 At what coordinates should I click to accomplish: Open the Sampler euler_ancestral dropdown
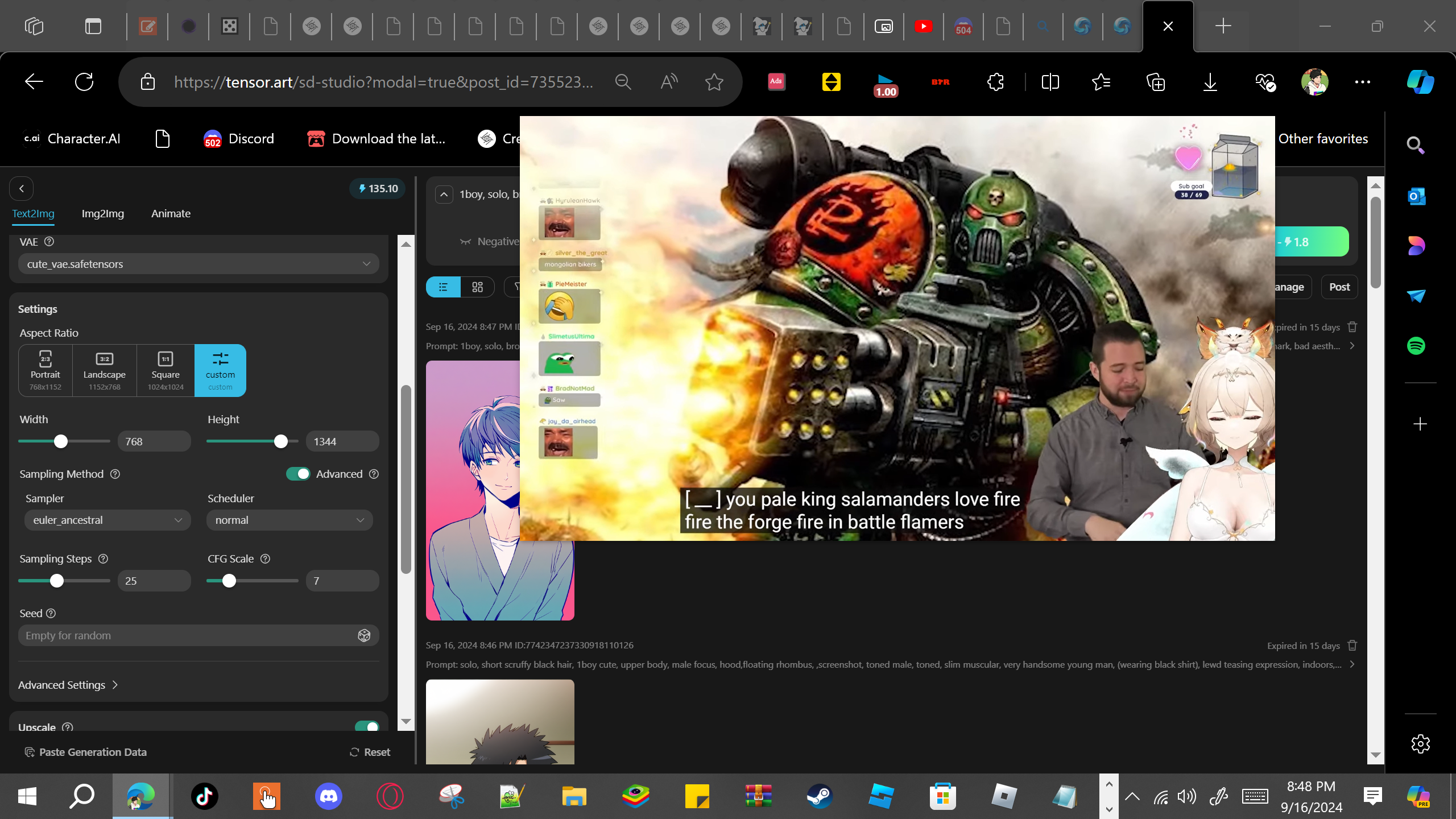tap(107, 520)
